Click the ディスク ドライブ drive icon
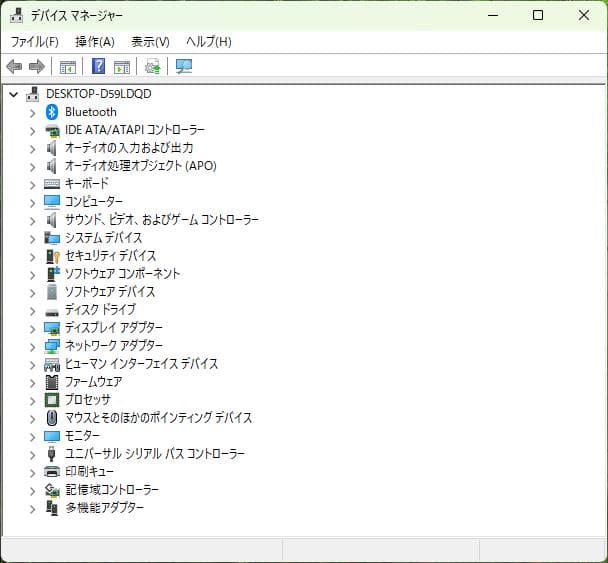This screenshot has height=563, width=608. 52,311
